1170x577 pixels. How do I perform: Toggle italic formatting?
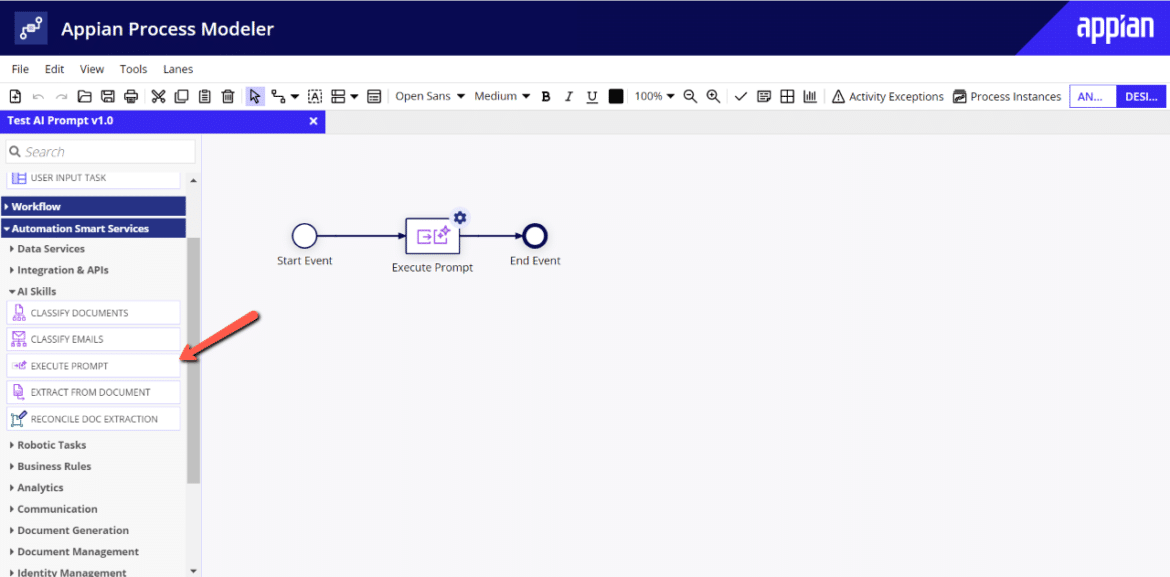pyautogui.click(x=568, y=95)
